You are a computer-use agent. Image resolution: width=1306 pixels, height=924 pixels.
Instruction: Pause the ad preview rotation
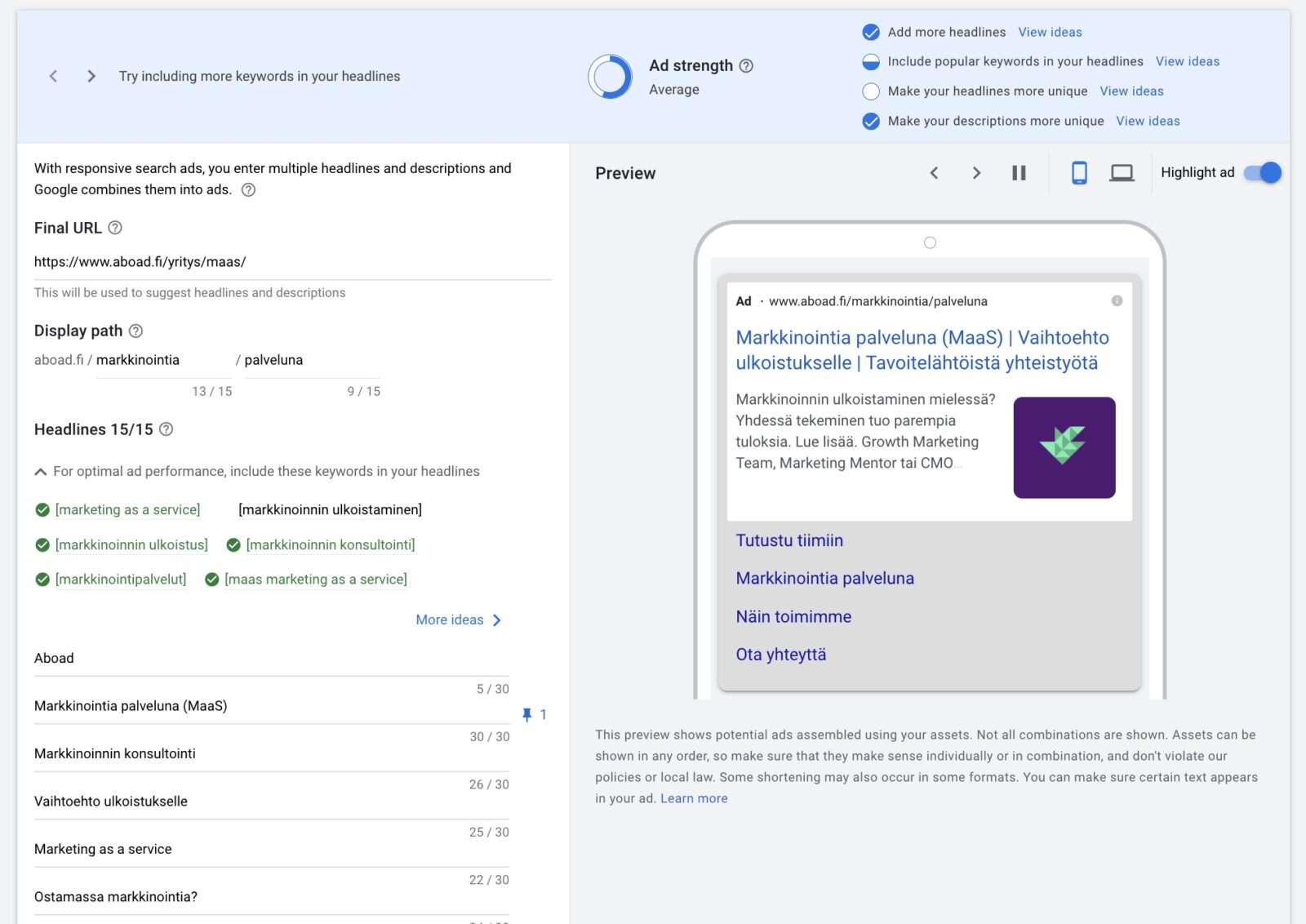(x=1019, y=173)
